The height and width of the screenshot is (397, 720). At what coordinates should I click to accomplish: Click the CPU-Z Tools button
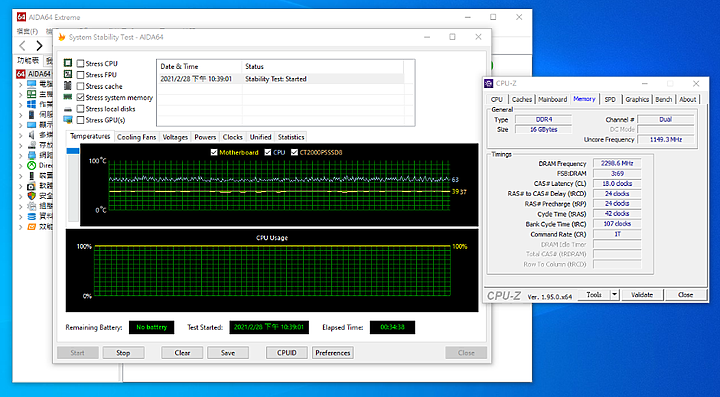tap(594, 295)
